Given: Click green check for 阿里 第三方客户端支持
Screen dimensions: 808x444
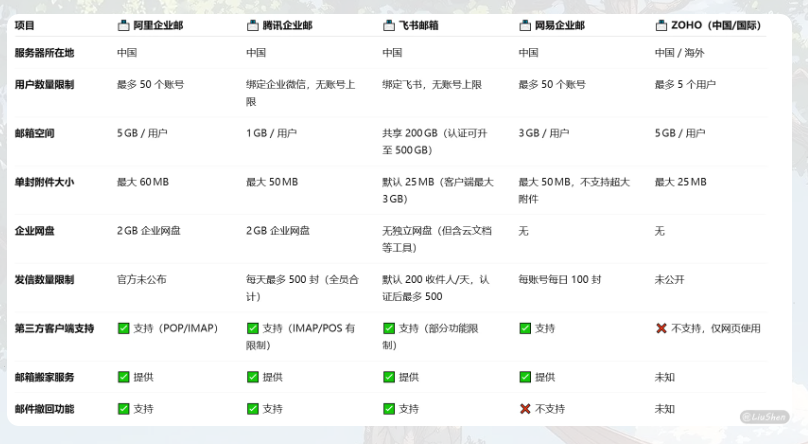Looking at the screenshot, I should tap(124, 328).
